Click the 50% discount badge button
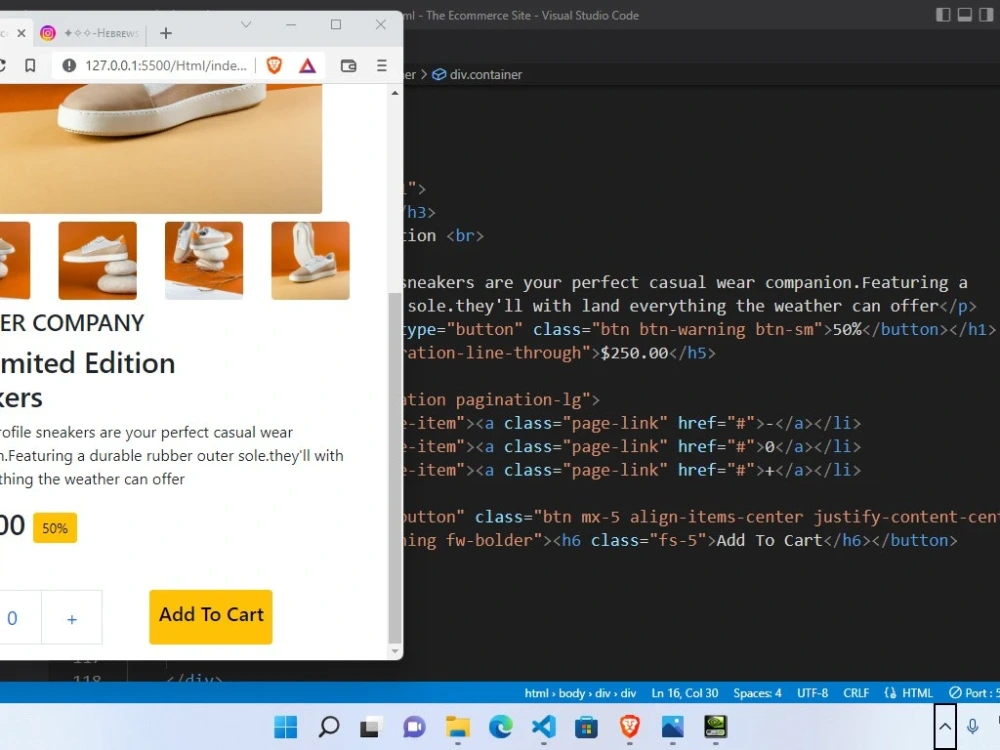1000x750 pixels. point(55,528)
